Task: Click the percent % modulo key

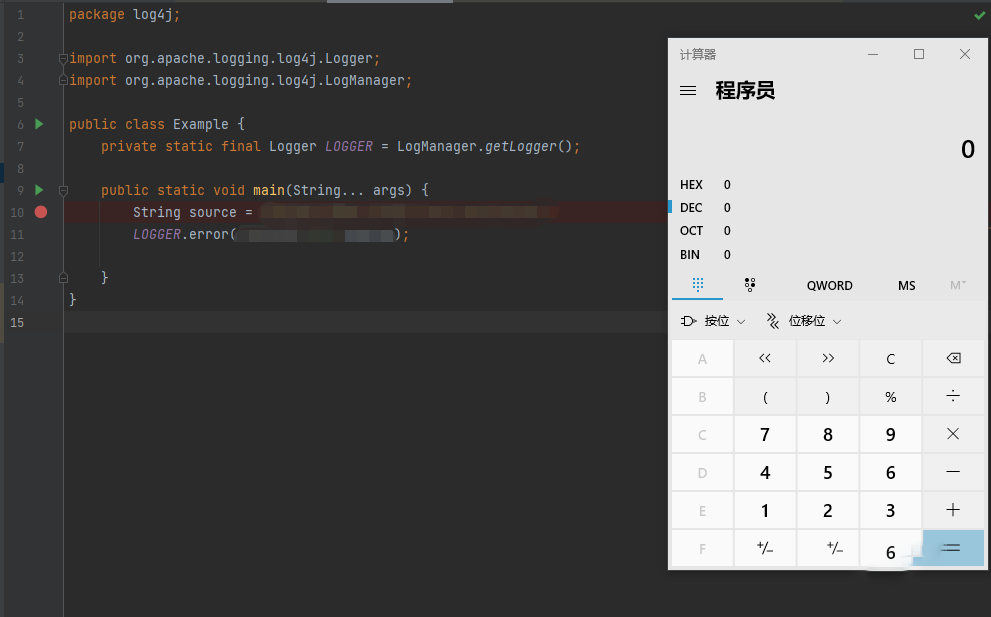Action: (x=891, y=396)
